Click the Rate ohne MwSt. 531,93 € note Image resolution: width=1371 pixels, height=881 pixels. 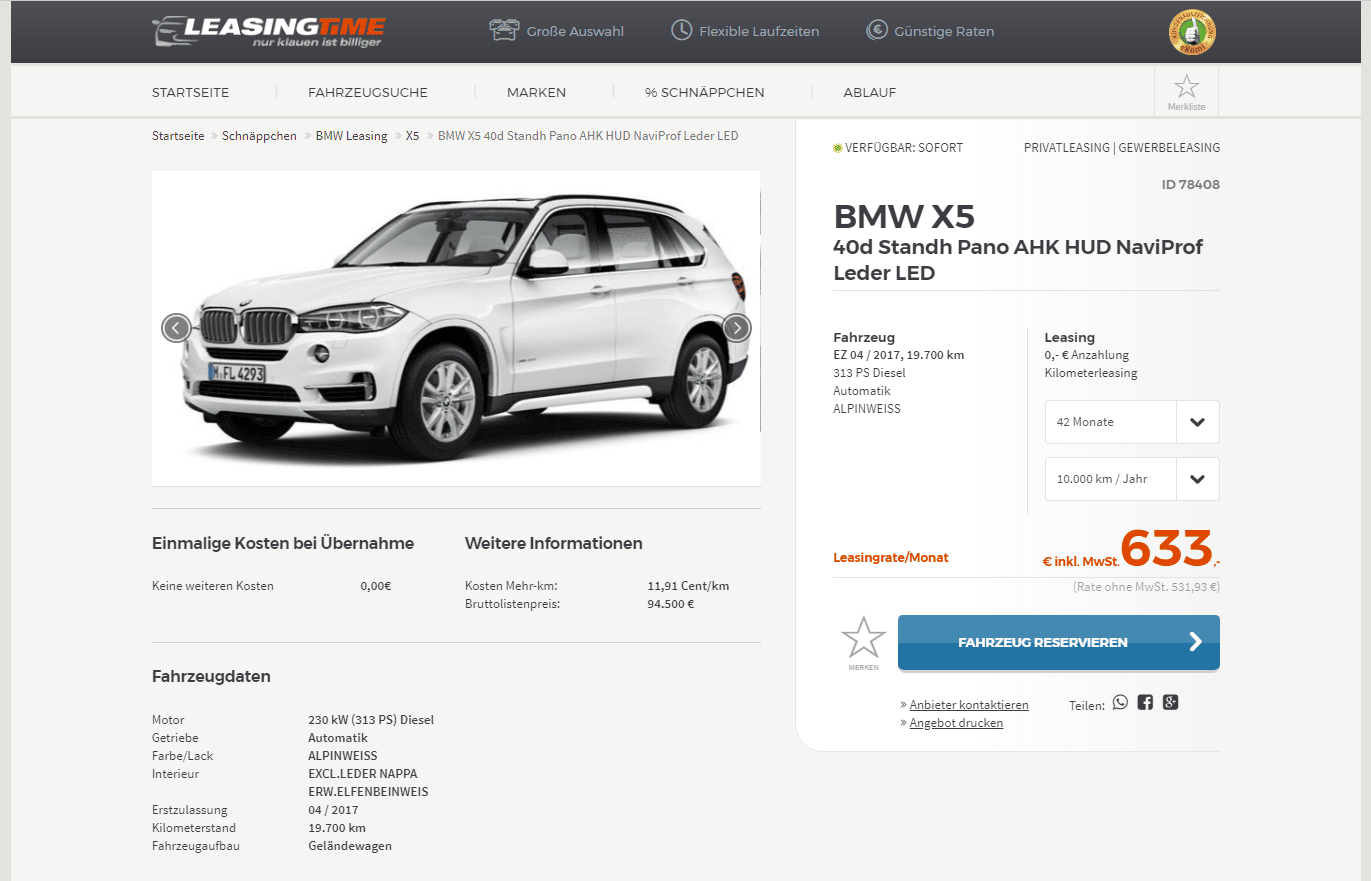click(1146, 588)
